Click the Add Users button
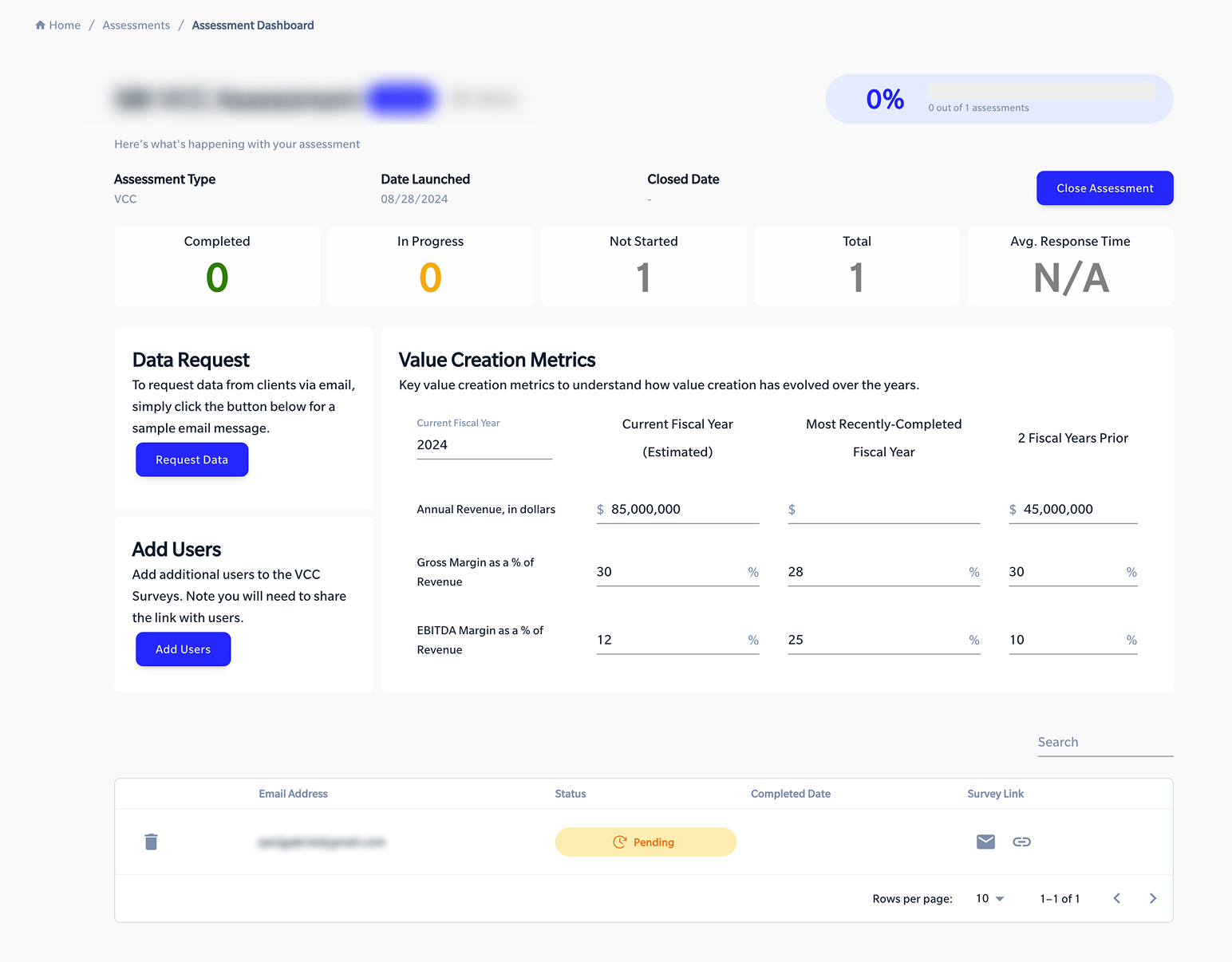 [183, 649]
